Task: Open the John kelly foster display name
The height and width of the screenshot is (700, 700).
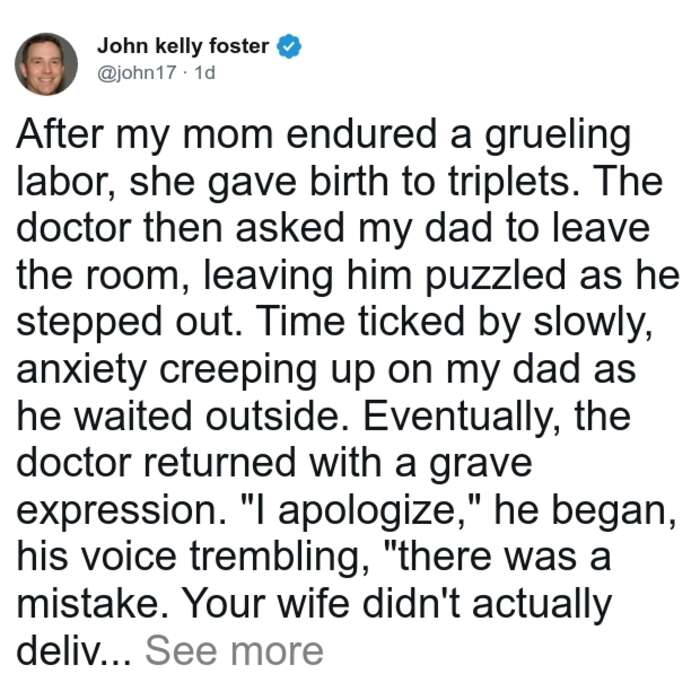Action: coord(183,46)
